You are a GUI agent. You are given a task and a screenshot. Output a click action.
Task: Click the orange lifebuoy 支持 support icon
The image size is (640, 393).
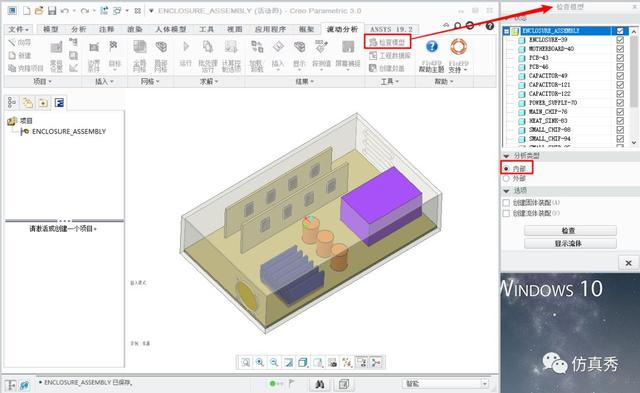[458, 47]
